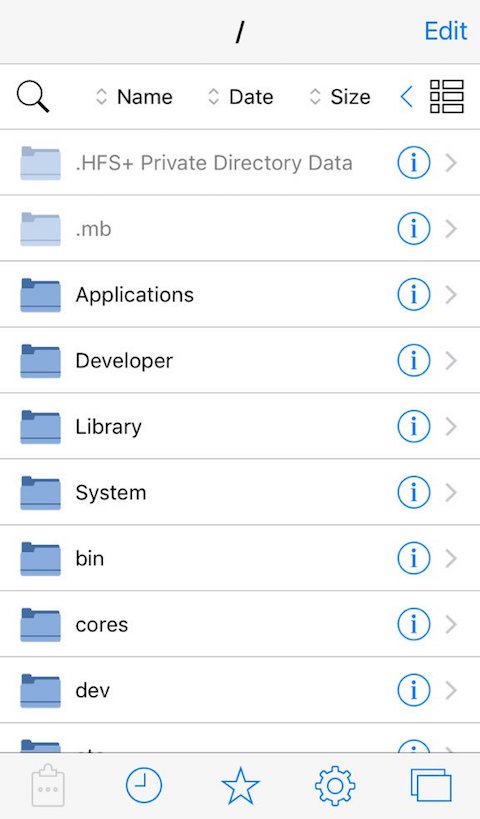Collapse sort options with blue back chevron
Image resolution: width=480 pixels, height=819 pixels.
[406, 97]
